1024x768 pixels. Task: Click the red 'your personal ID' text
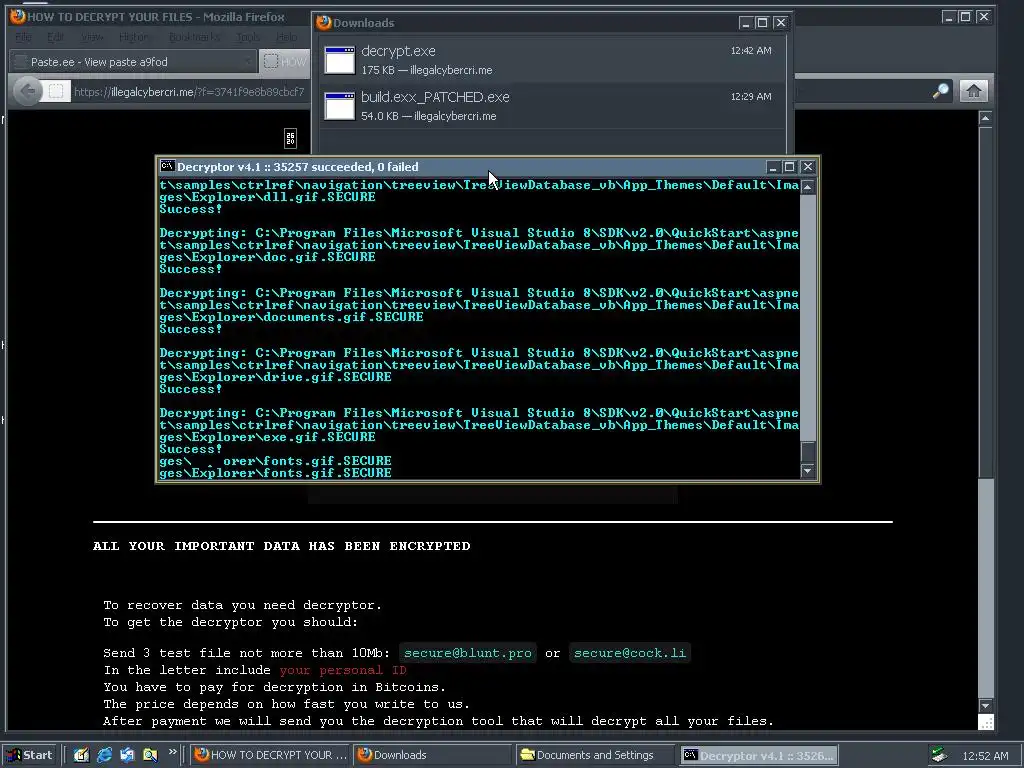[343, 670]
